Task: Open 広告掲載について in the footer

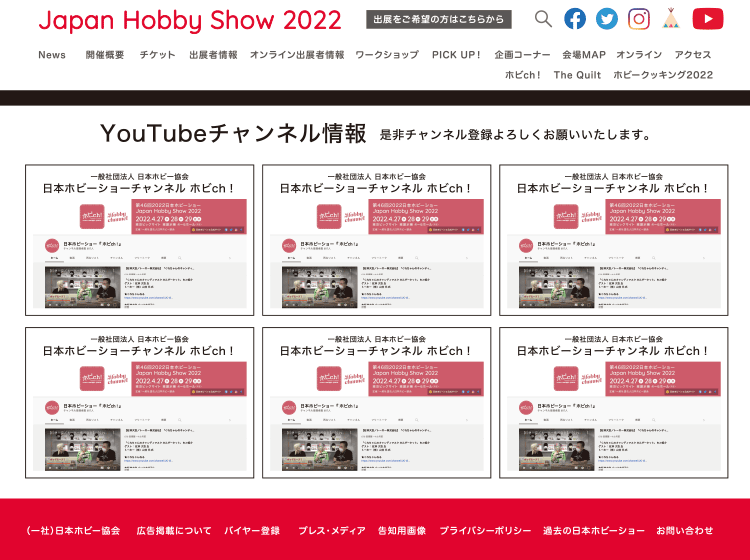Action: pos(174,531)
